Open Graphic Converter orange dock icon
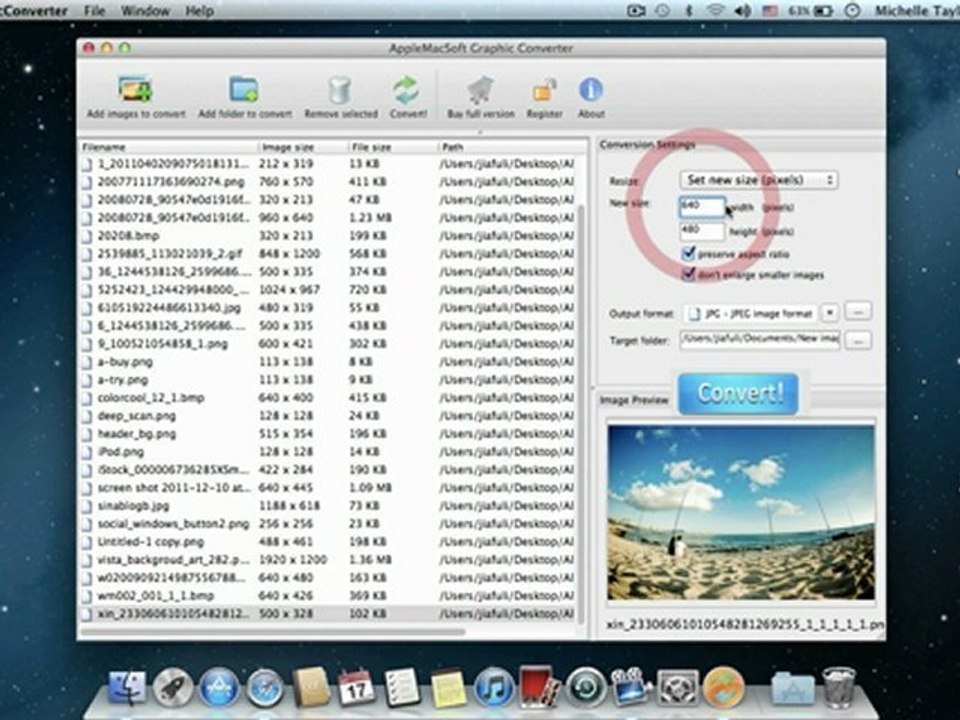Image resolution: width=960 pixels, height=720 pixels. pos(723,688)
